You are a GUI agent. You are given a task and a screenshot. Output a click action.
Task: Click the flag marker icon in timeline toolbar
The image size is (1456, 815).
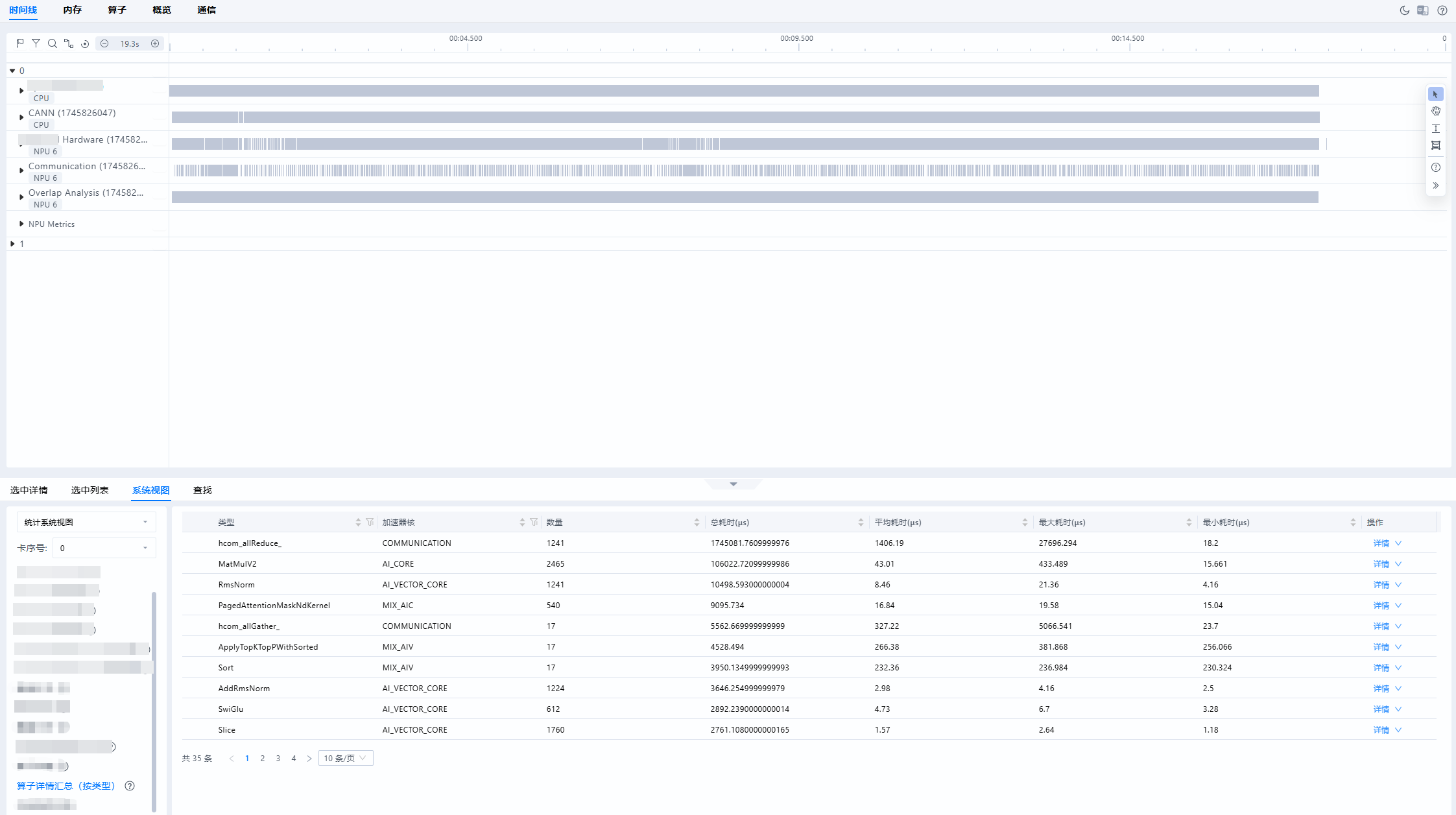(x=20, y=43)
